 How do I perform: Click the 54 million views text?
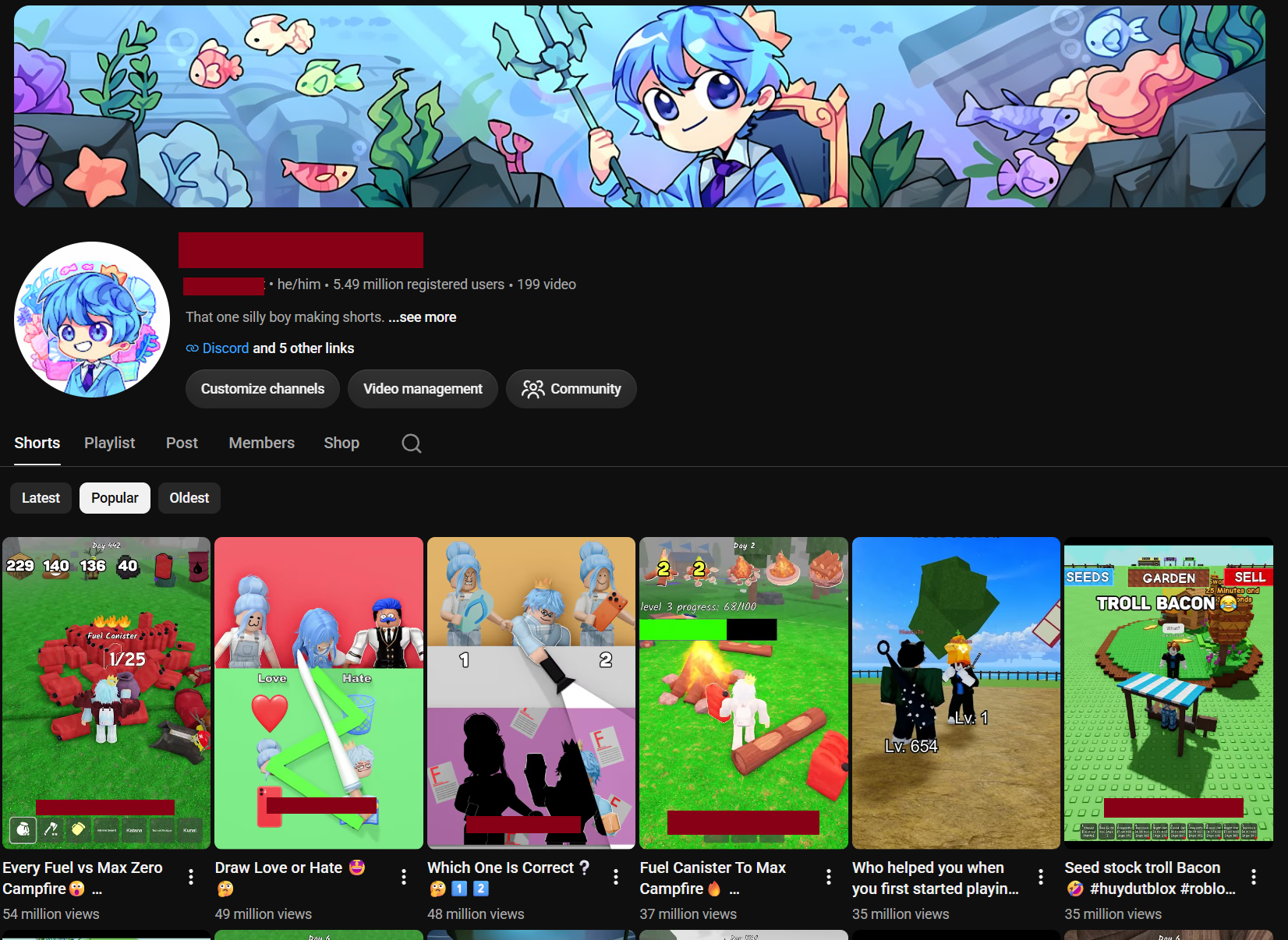point(51,914)
